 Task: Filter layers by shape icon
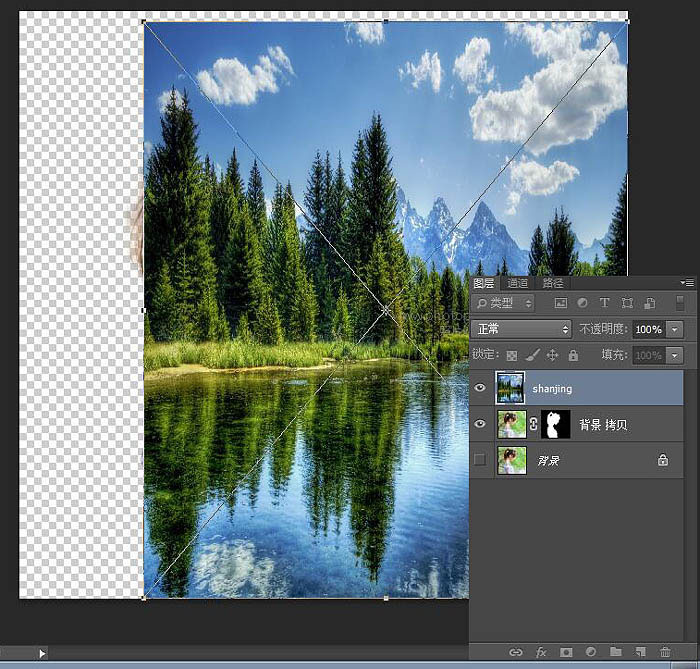(627, 303)
